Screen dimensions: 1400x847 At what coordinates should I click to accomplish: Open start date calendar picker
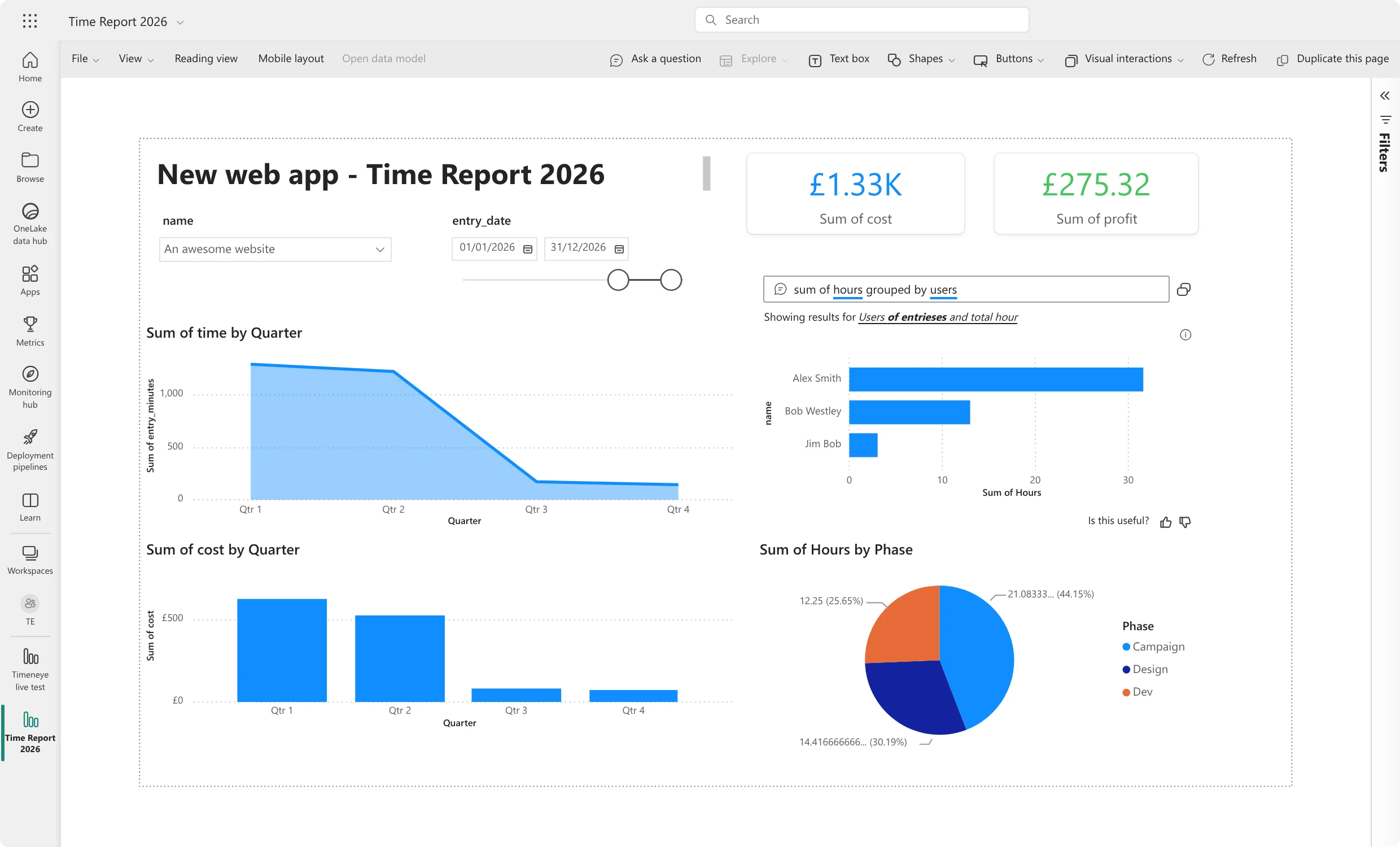coord(527,249)
